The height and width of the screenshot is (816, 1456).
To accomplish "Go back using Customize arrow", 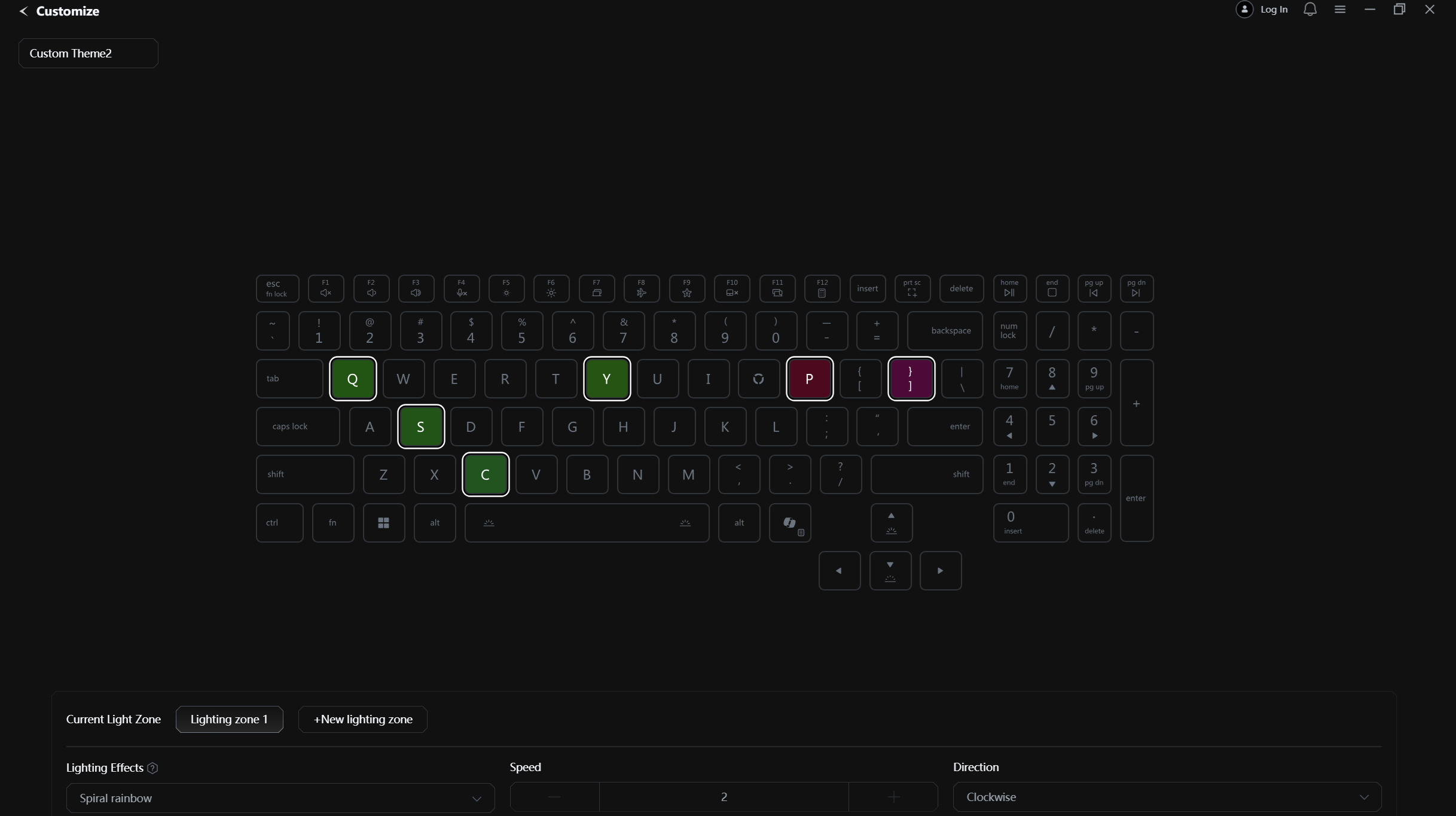I will click(x=23, y=11).
